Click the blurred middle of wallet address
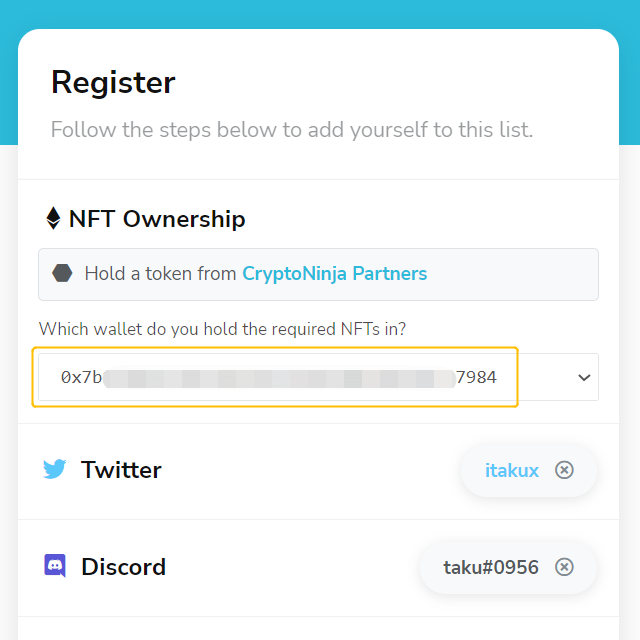This screenshot has height=640, width=640. (x=279, y=379)
